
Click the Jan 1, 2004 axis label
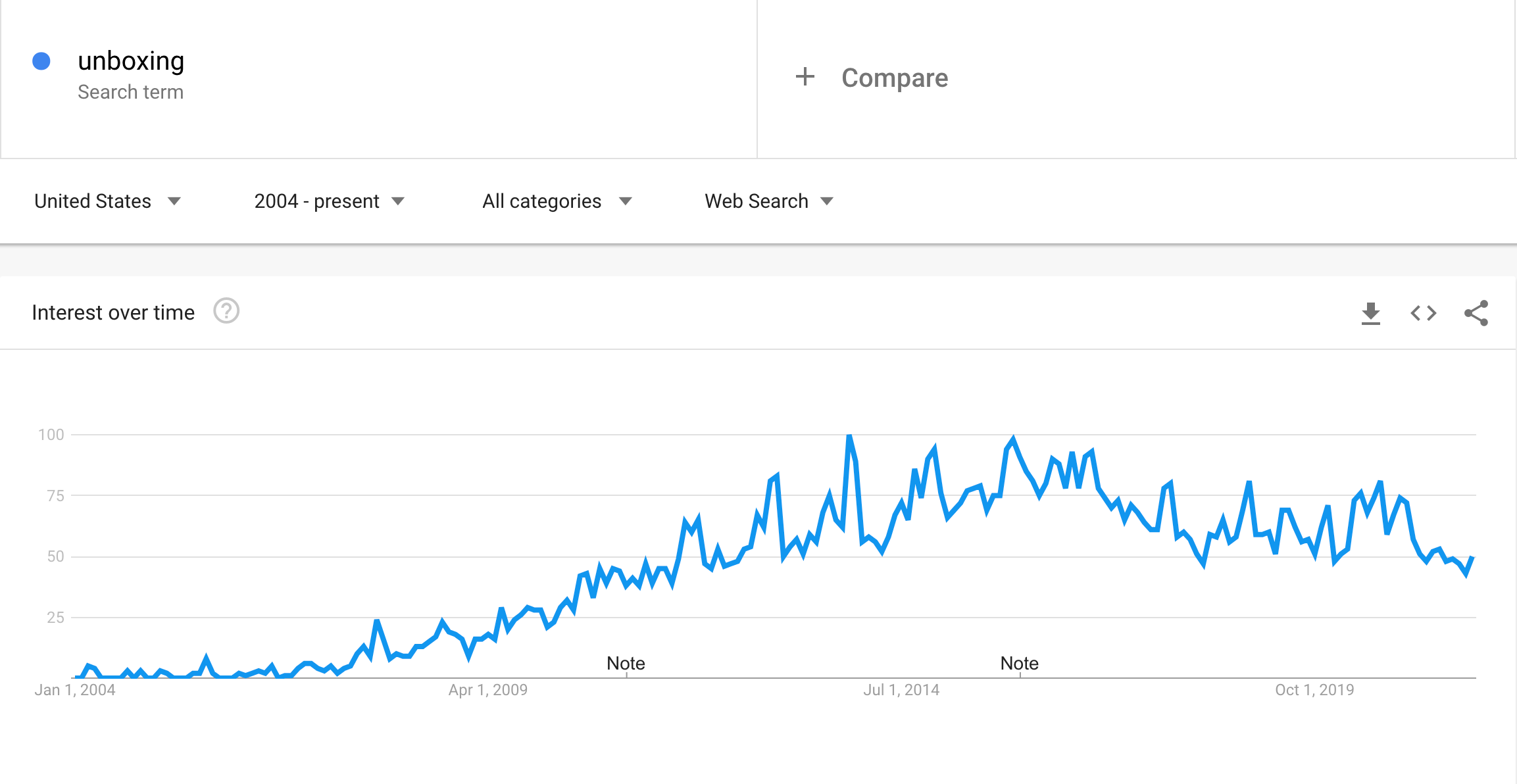tap(75, 690)
